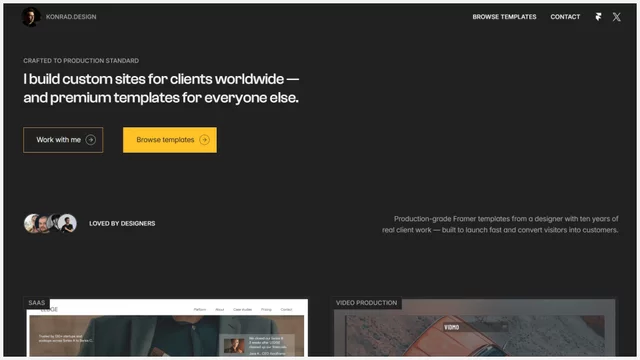Click the Production-grade Framer templates paragraph
The height and width of the screenshot is (360, 640).
tap(500, 224)
